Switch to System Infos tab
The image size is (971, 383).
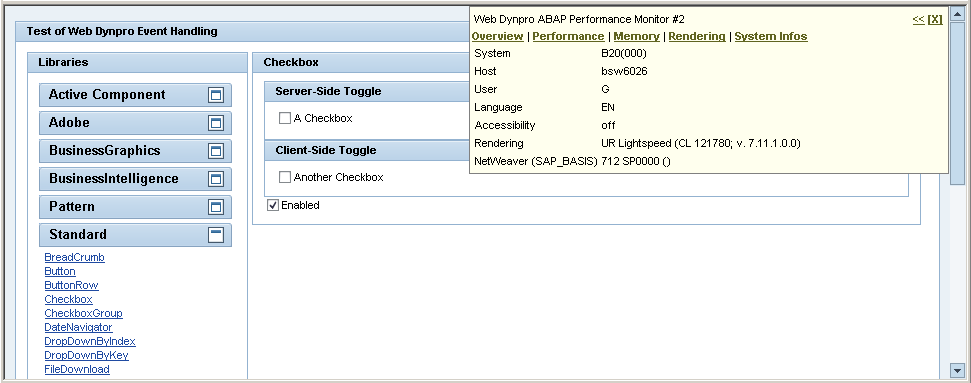pyautogui.click(x=771, y=37)
